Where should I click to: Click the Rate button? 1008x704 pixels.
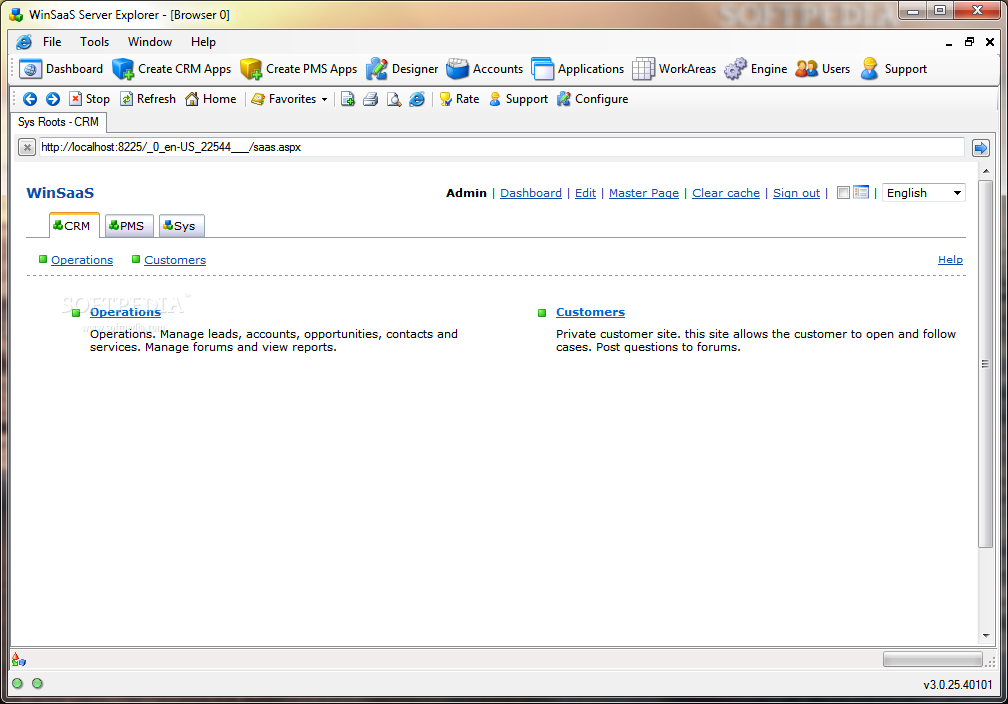click(x=459, y=99)
